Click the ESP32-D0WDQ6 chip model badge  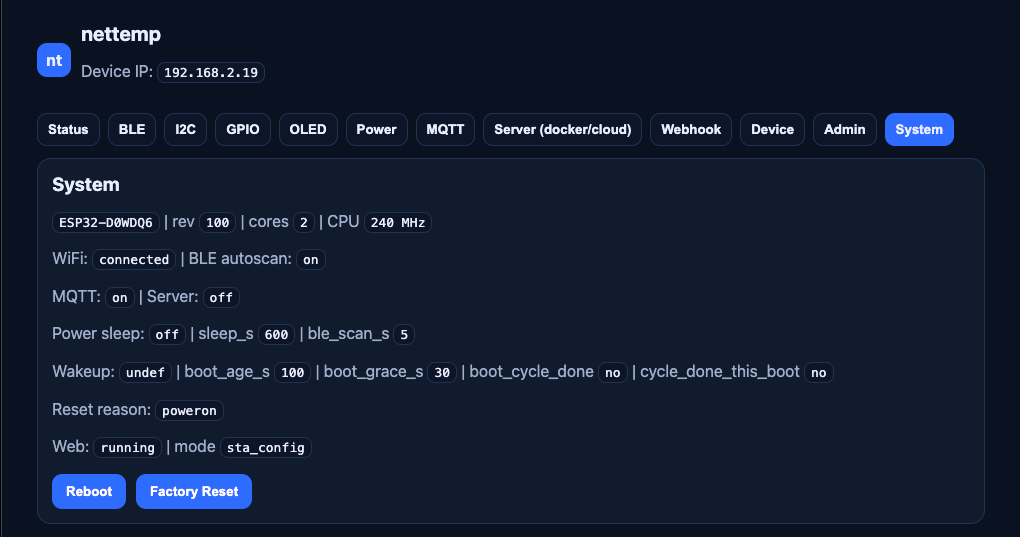pos(106,222)
